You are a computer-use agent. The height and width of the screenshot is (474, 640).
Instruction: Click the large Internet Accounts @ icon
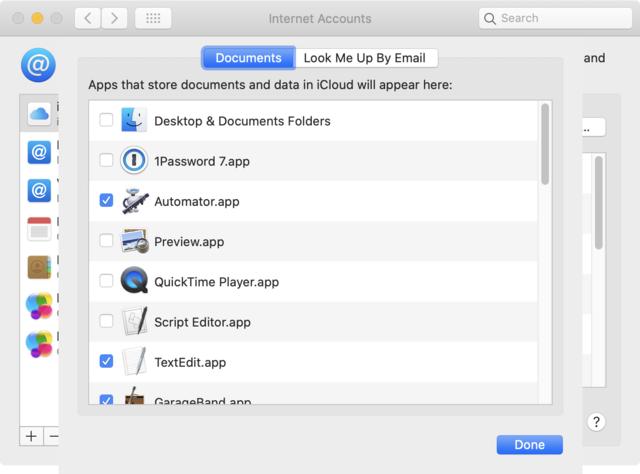[38, 65]
